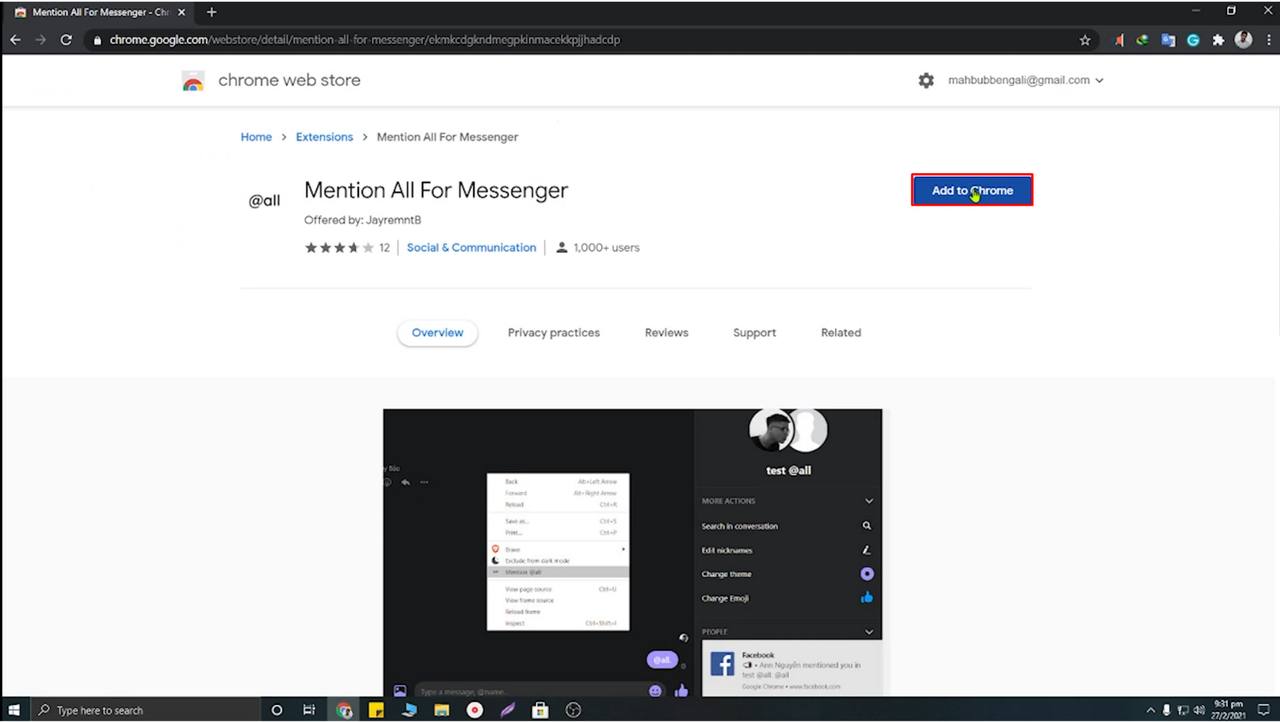Switch to the Related tab
Image resolution: width=1280 pixels, height=722 pixels.
pyautogui.click(x=841, y=333)
